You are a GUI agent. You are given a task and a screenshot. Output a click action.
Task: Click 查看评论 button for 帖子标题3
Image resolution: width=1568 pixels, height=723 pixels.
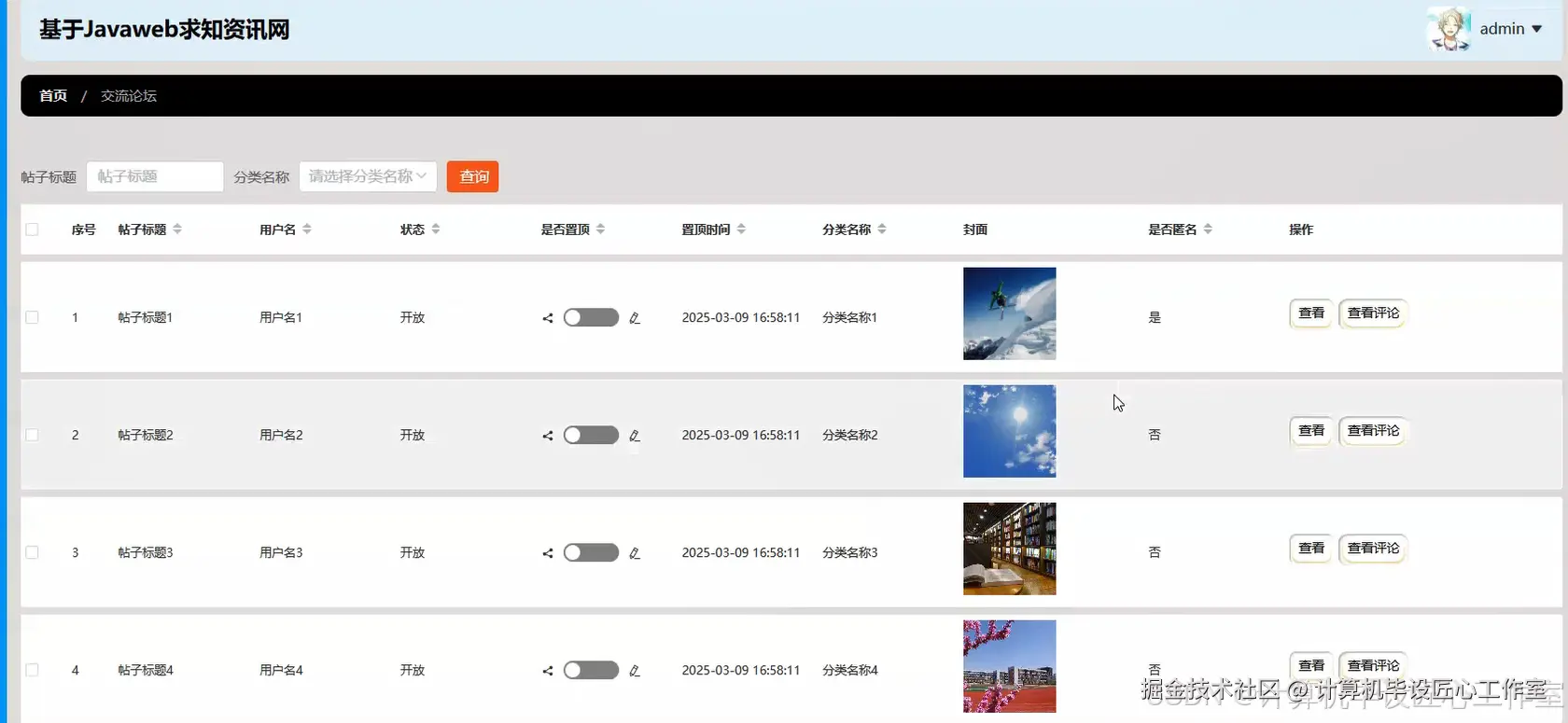click(x=1373, y=549)
